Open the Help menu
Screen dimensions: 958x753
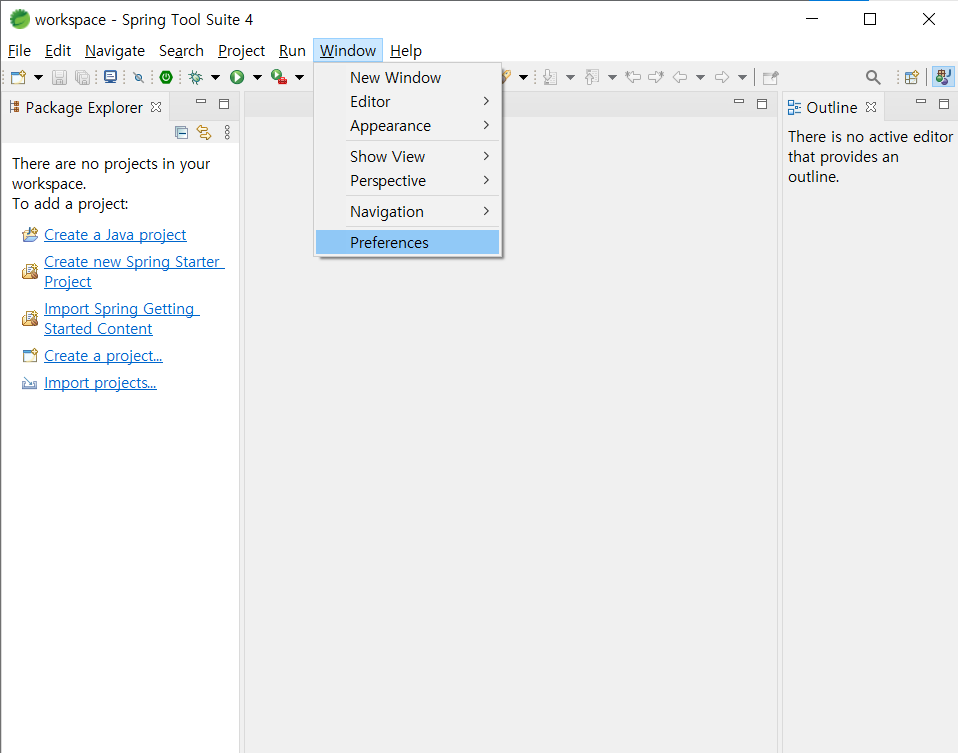point(406,51)
